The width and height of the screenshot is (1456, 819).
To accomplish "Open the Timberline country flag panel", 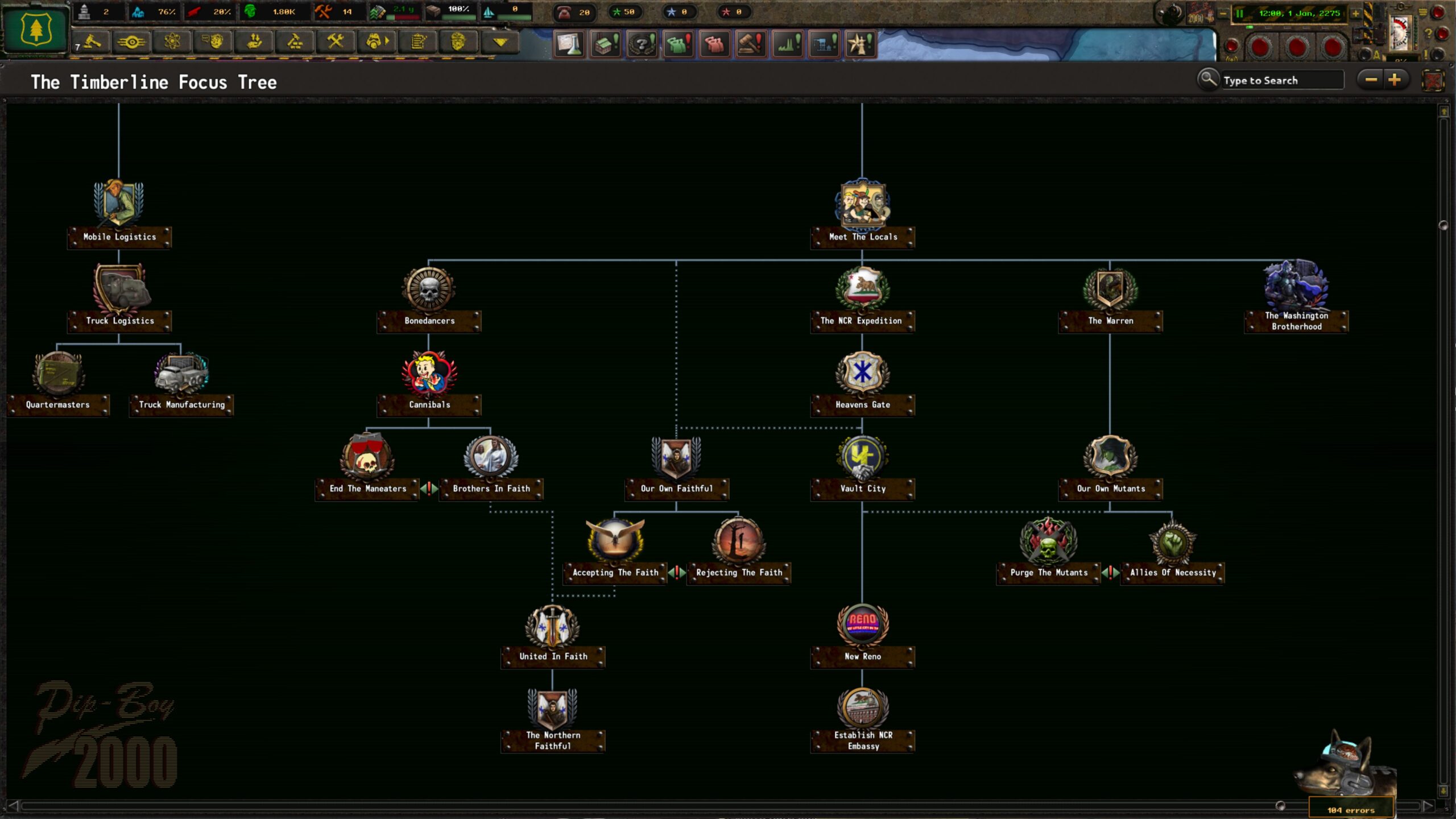I will 35,30.
